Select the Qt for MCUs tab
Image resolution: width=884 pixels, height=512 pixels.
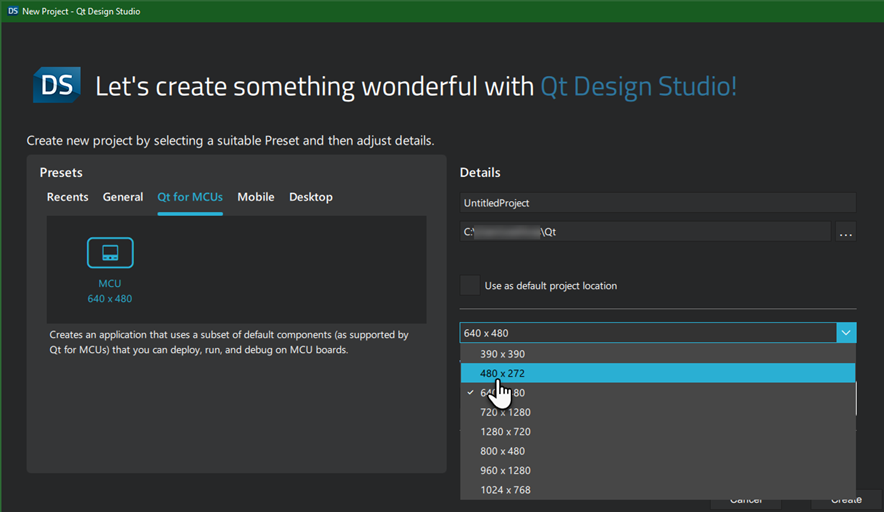click(x=190, y=197)
